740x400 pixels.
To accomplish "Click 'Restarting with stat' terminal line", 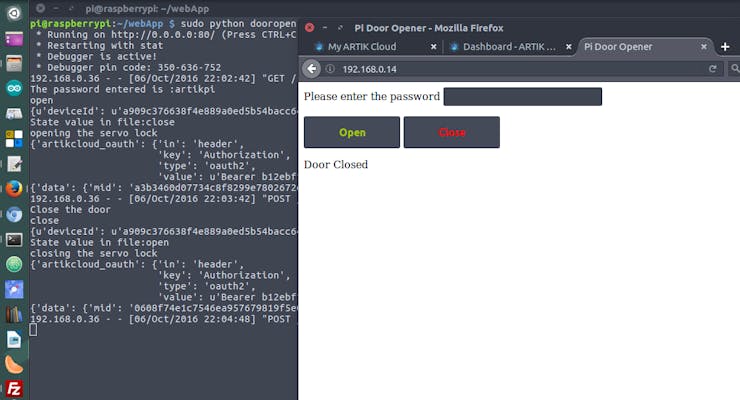I will click(105, 45).
